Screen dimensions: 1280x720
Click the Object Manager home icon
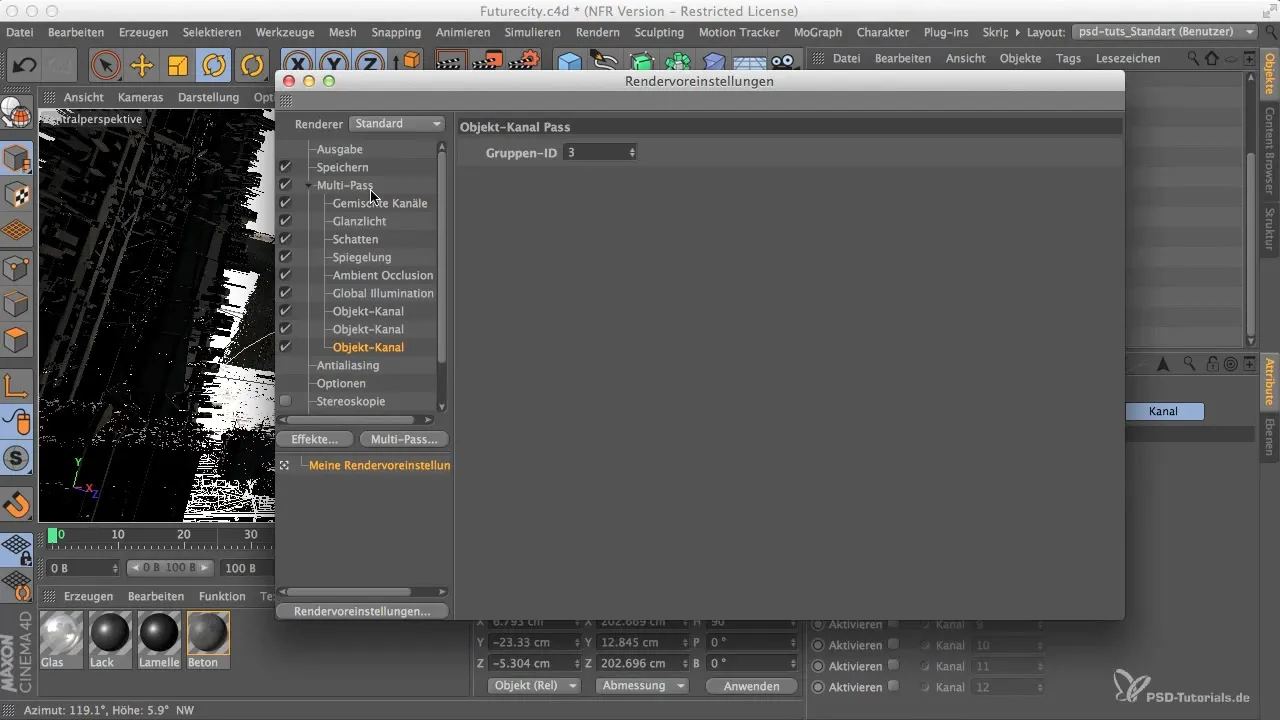coord(1213,59)
